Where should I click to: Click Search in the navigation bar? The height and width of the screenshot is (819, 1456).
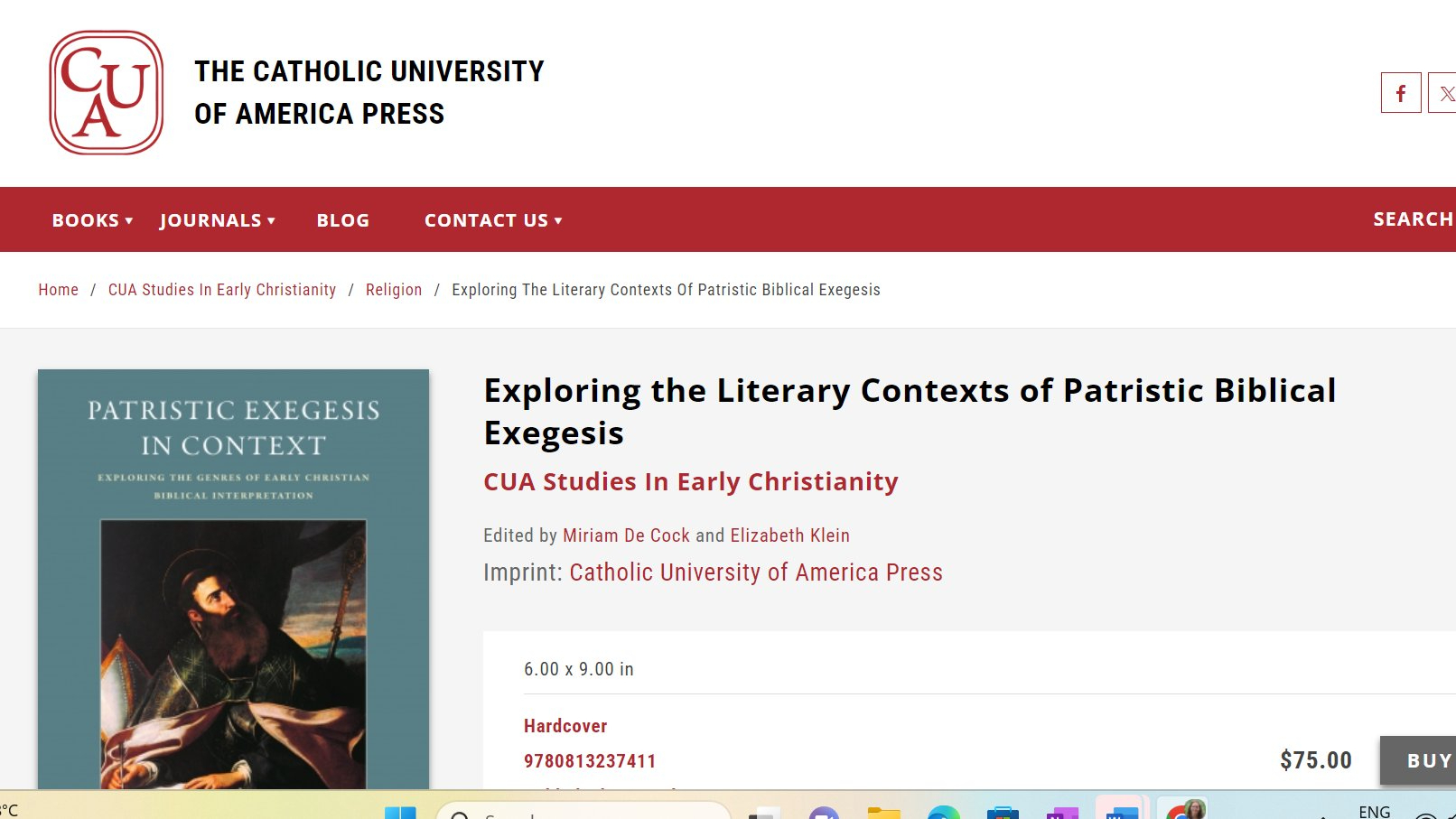(1413, 219)
